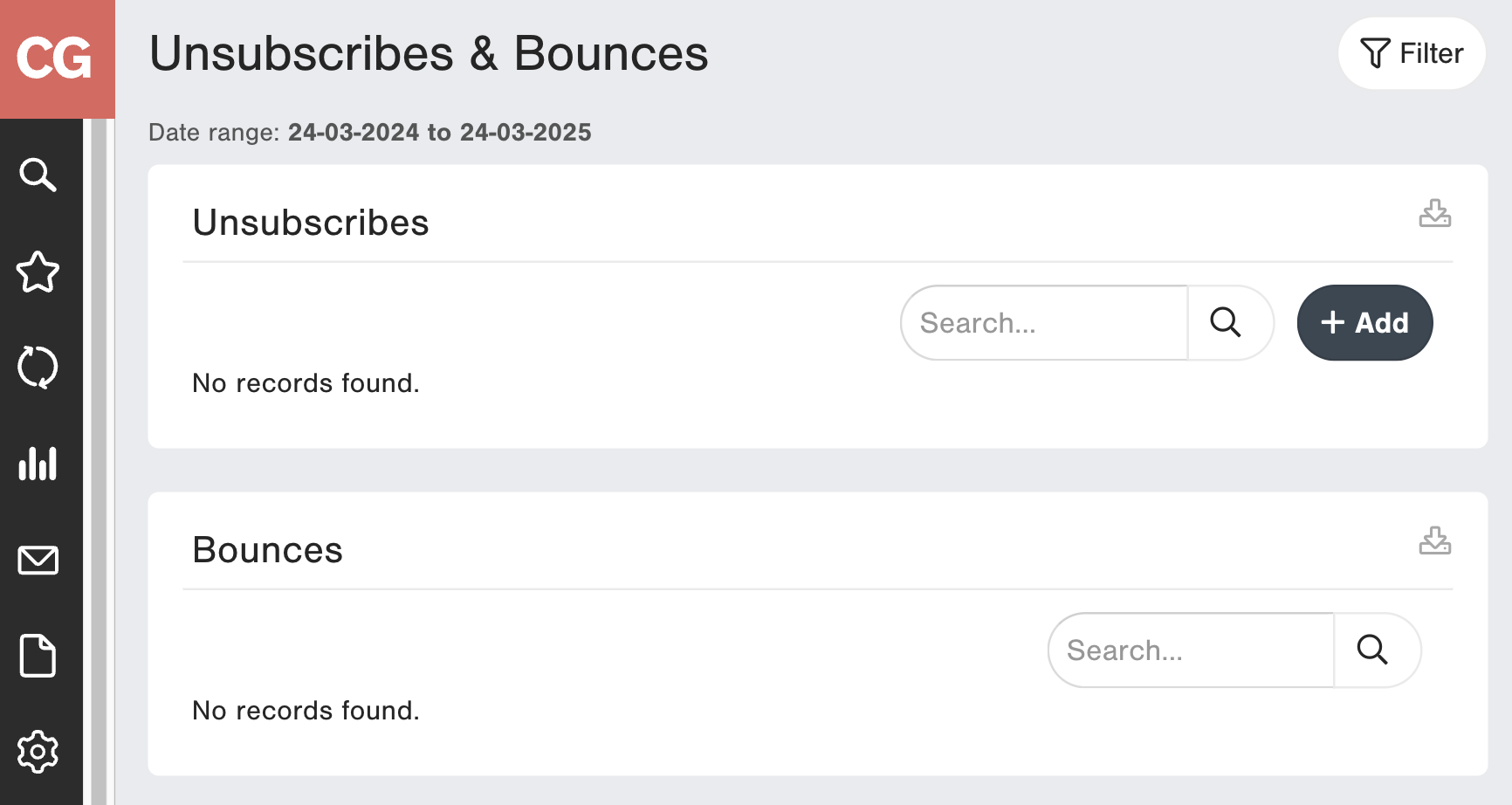
Task: Download the Unsubscribes list export icon
Action: point(1434,213)
